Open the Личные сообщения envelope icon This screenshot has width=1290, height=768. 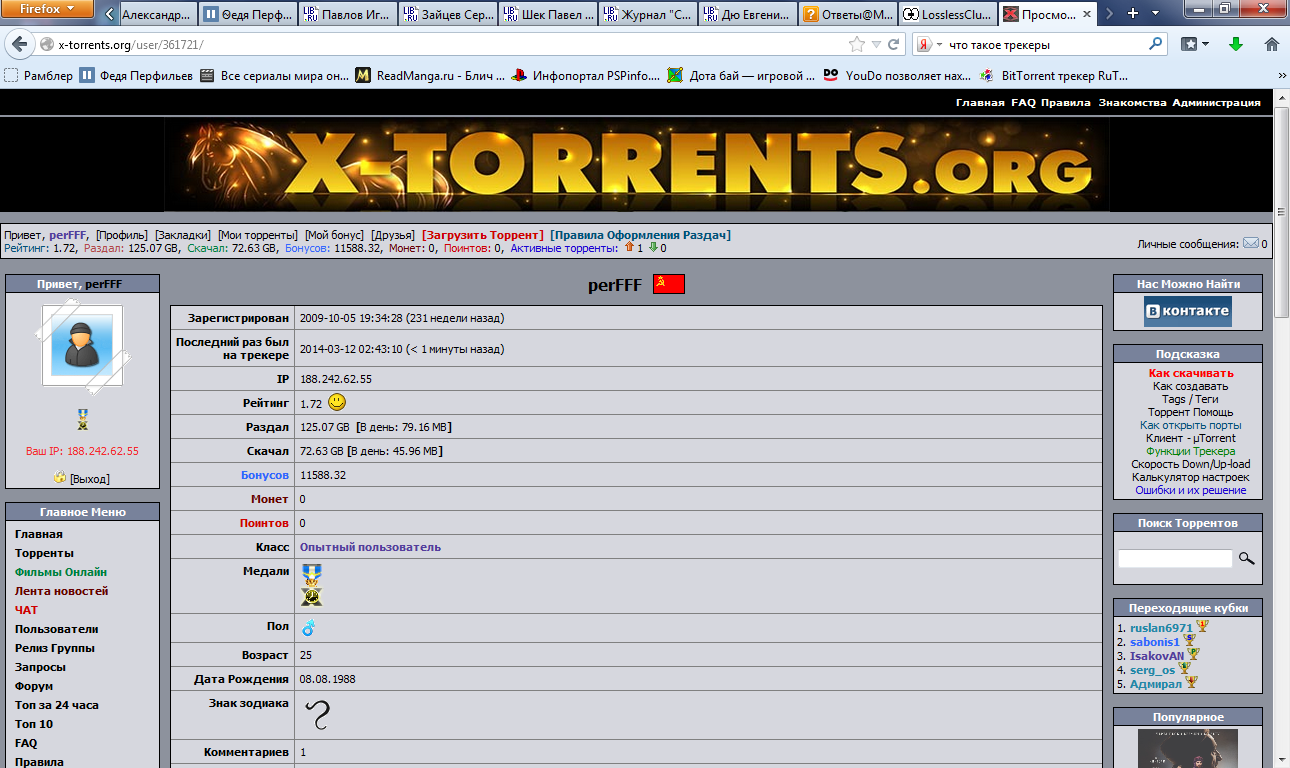(1250, 244)
